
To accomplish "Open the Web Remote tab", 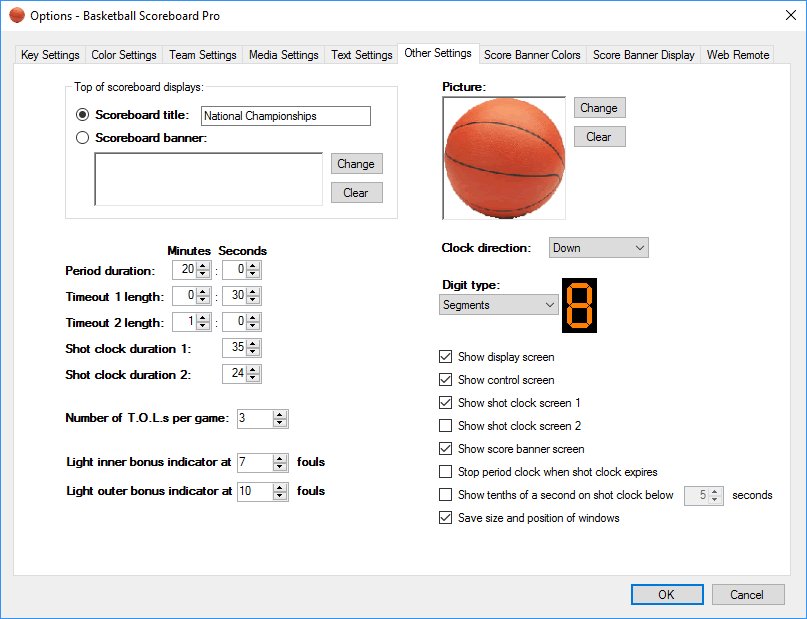I will 737,55.
